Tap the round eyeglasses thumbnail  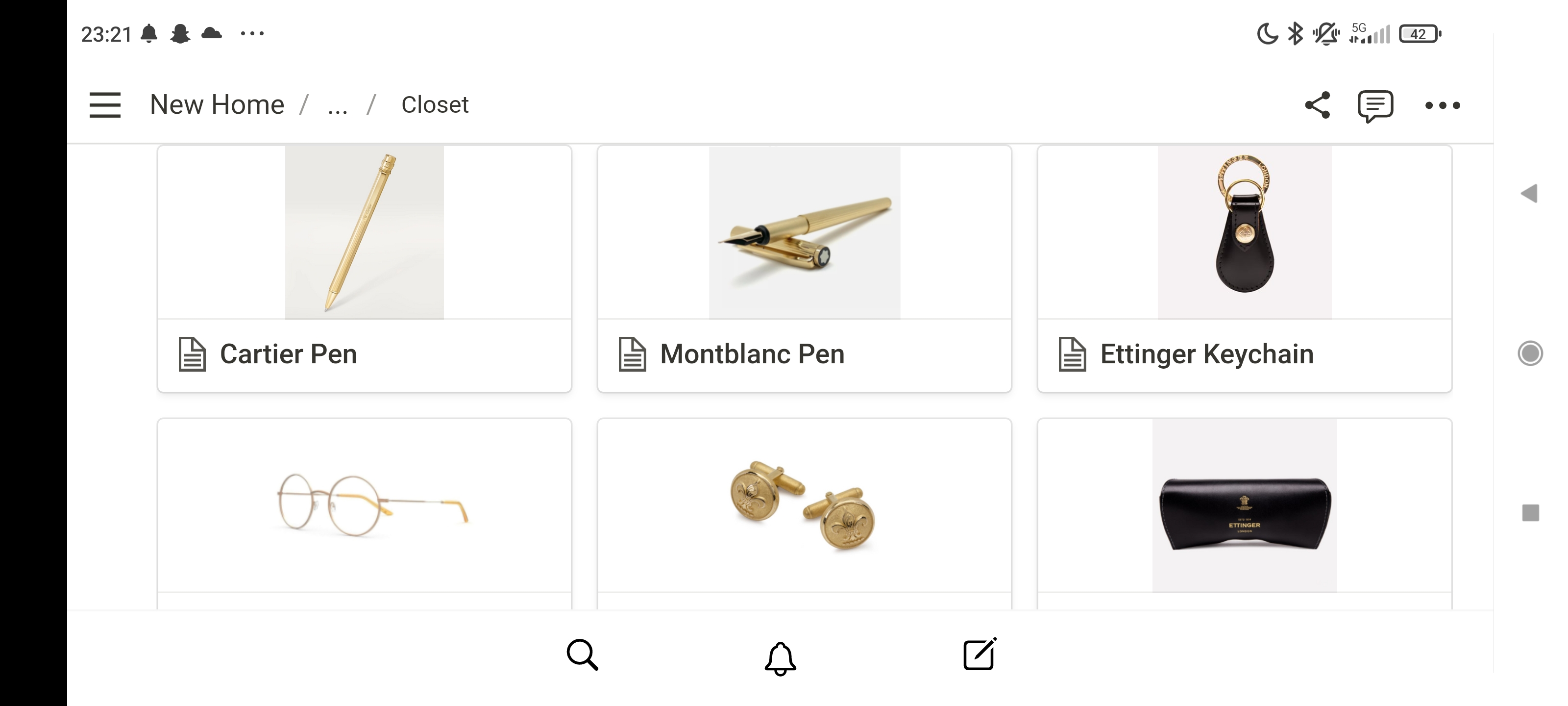point(371,505)
